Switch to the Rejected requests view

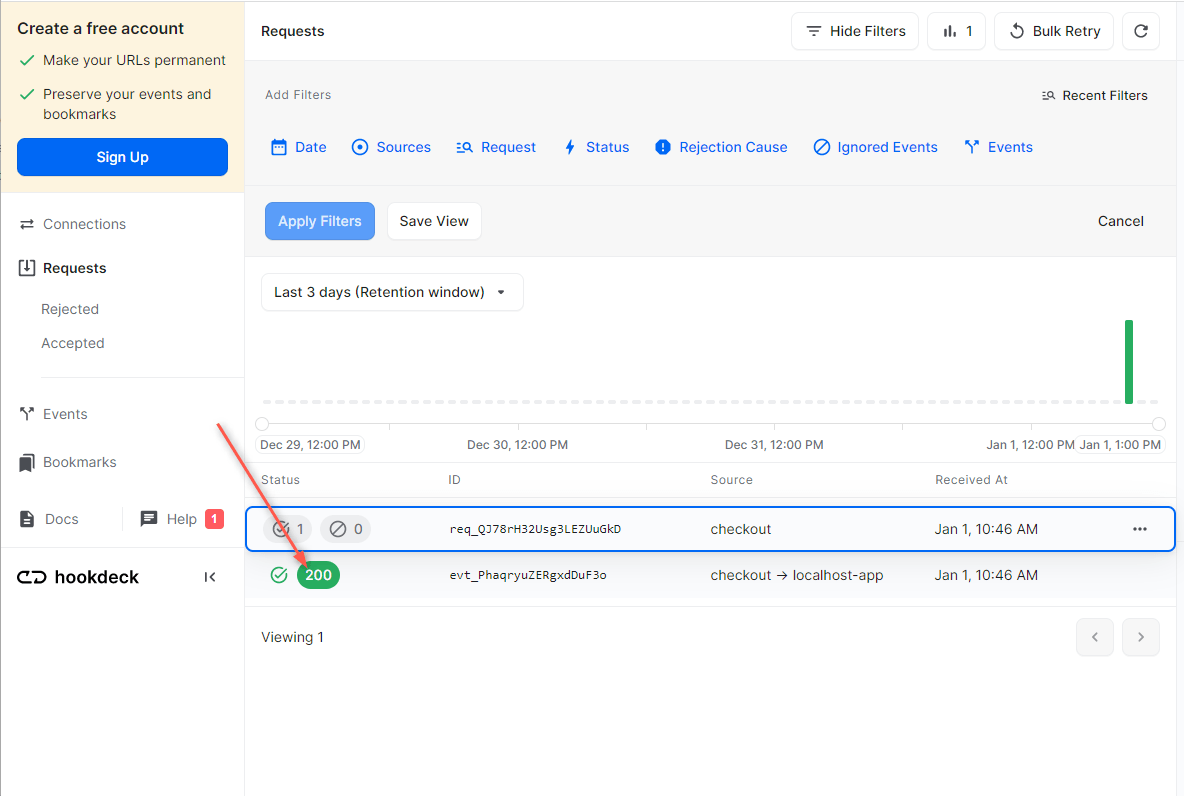point(69,309)
